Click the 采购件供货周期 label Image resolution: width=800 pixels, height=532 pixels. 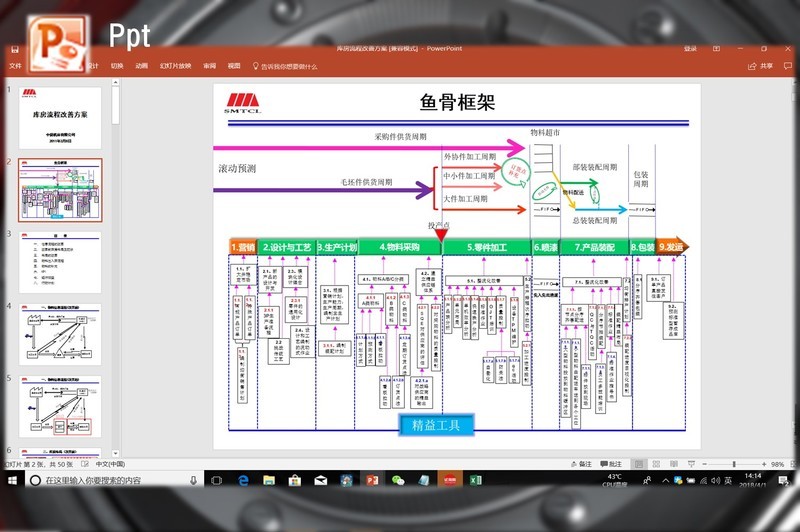(400, 136)
